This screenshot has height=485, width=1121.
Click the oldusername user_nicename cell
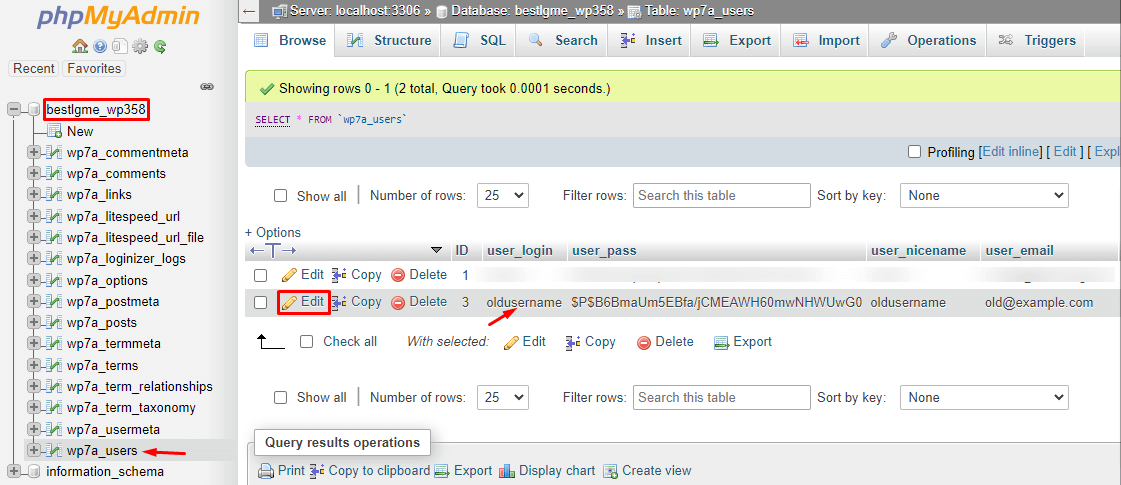coord(908,303)
